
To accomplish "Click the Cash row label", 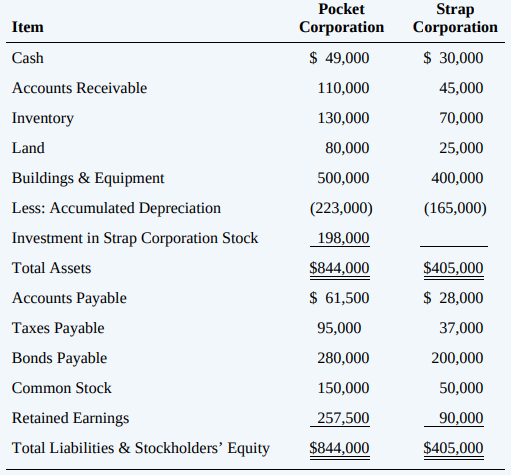I will [x=28, y=58].
